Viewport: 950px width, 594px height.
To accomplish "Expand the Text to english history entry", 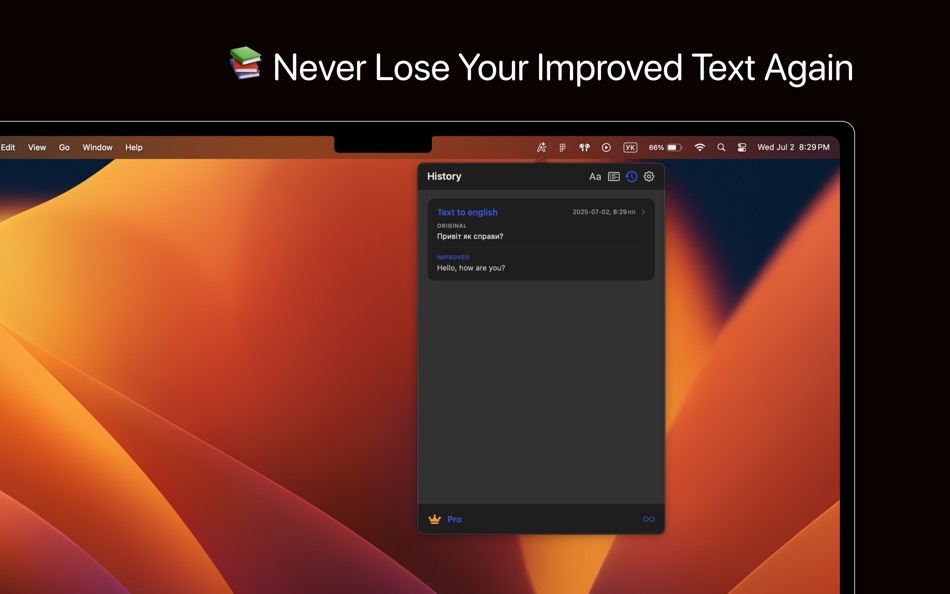I will click(642, 212).
